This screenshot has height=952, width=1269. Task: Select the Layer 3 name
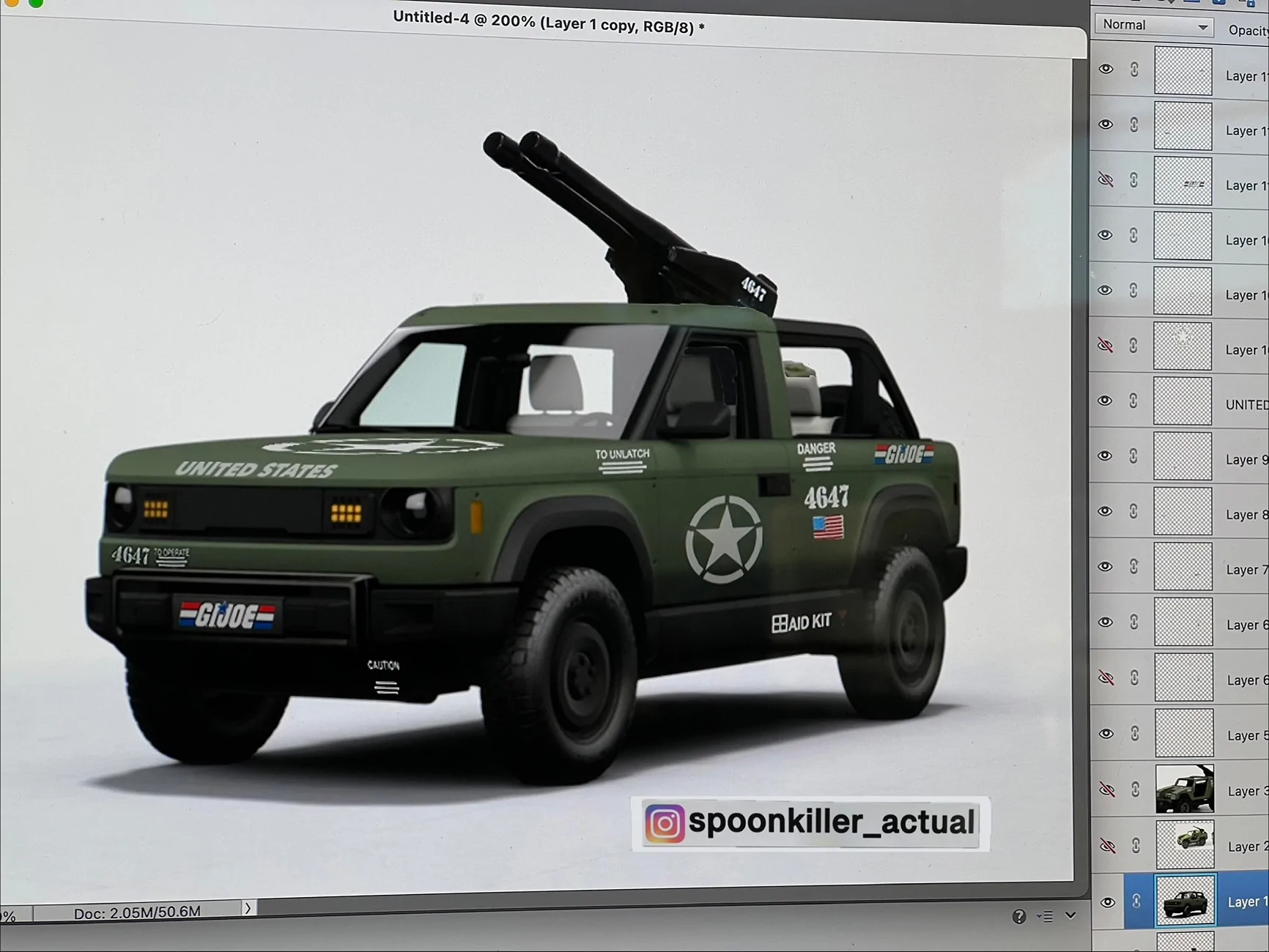[x=1248, y=792]
